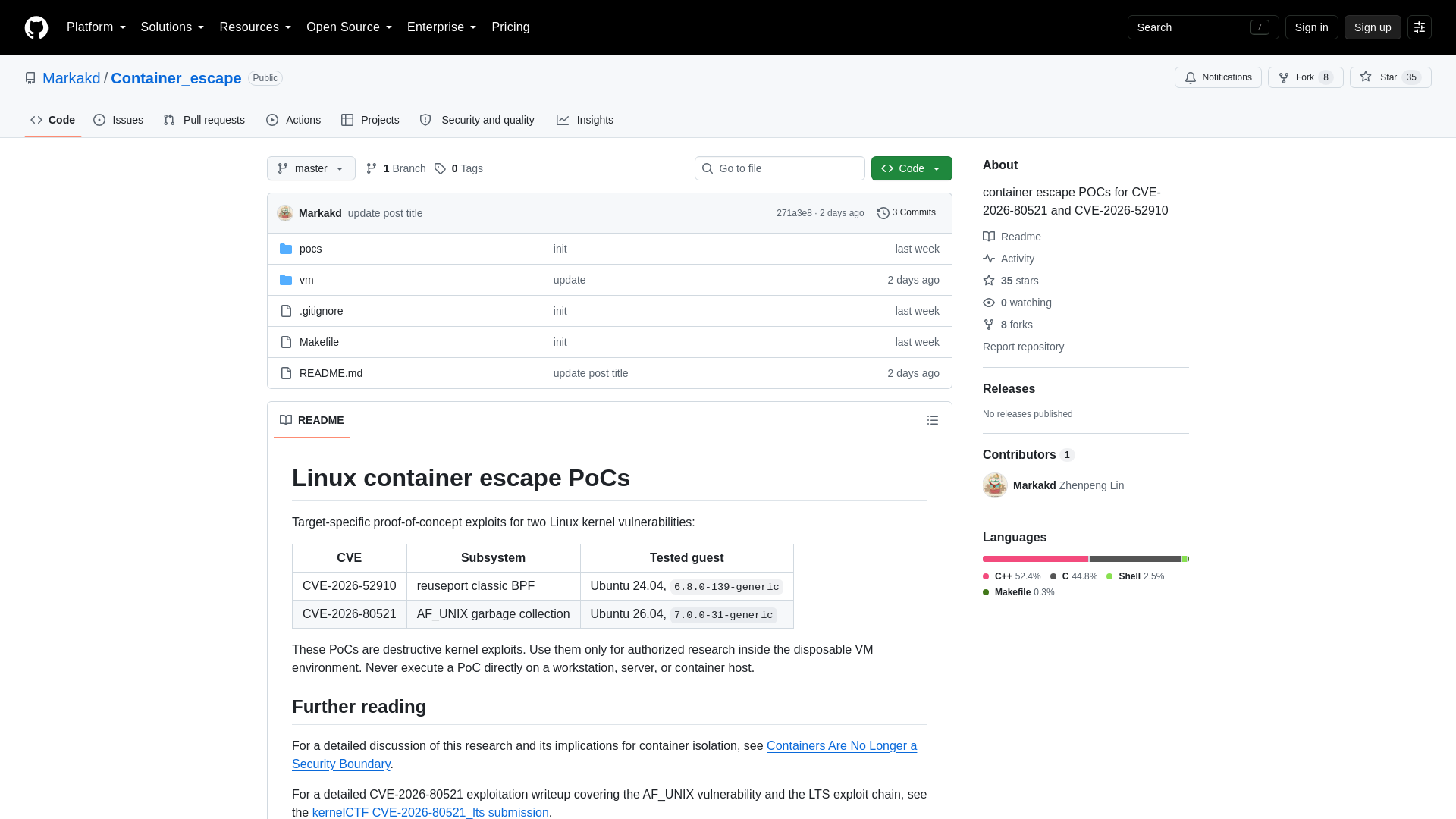This screenshot has width=1456, height=819.
Task: Expand the Enterprise menu
Action: point(442,27)
